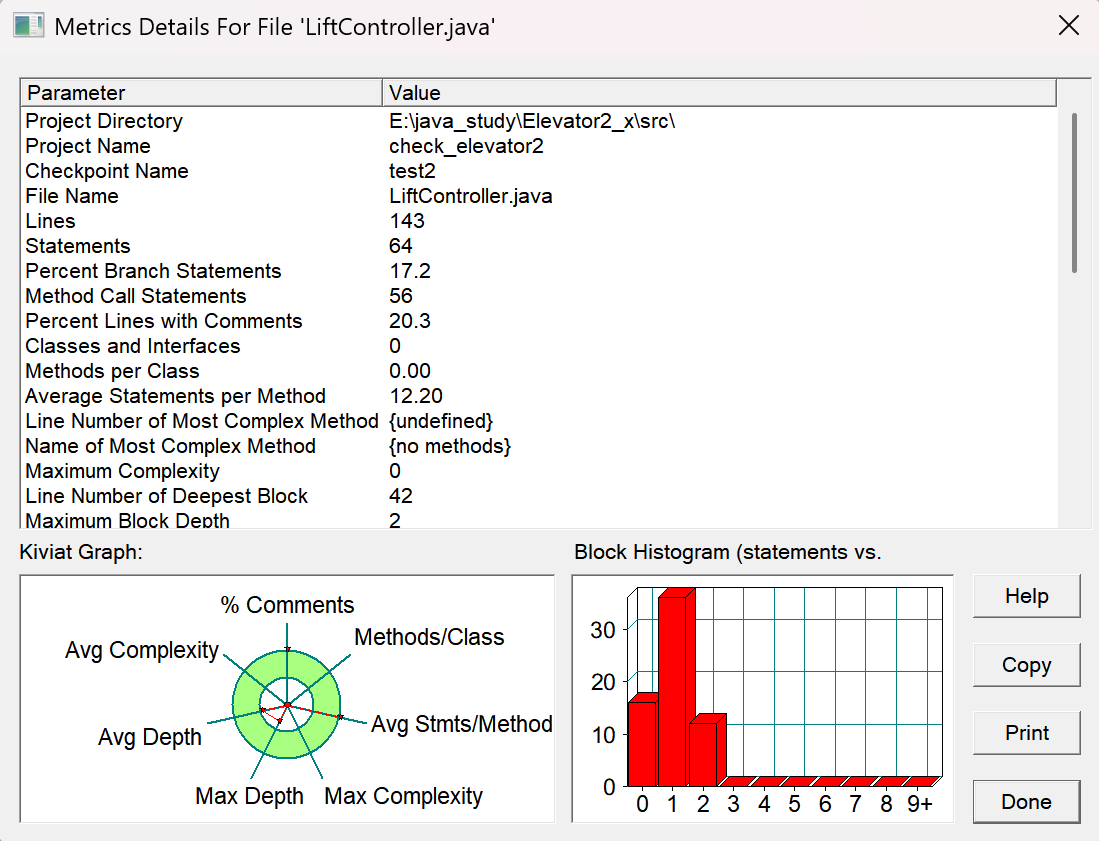
Task: Click the {undefined} value
Action: [x=441, y=420]
